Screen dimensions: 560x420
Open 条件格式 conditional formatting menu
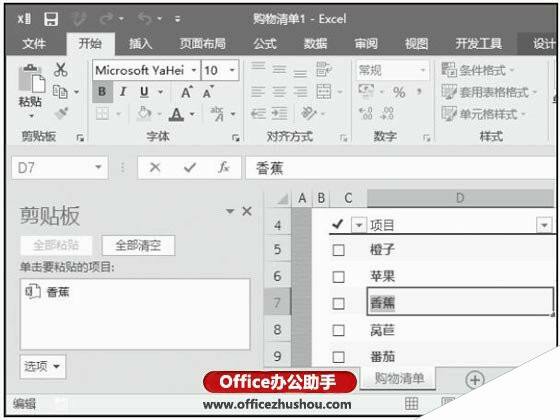[x=478, y=70]
